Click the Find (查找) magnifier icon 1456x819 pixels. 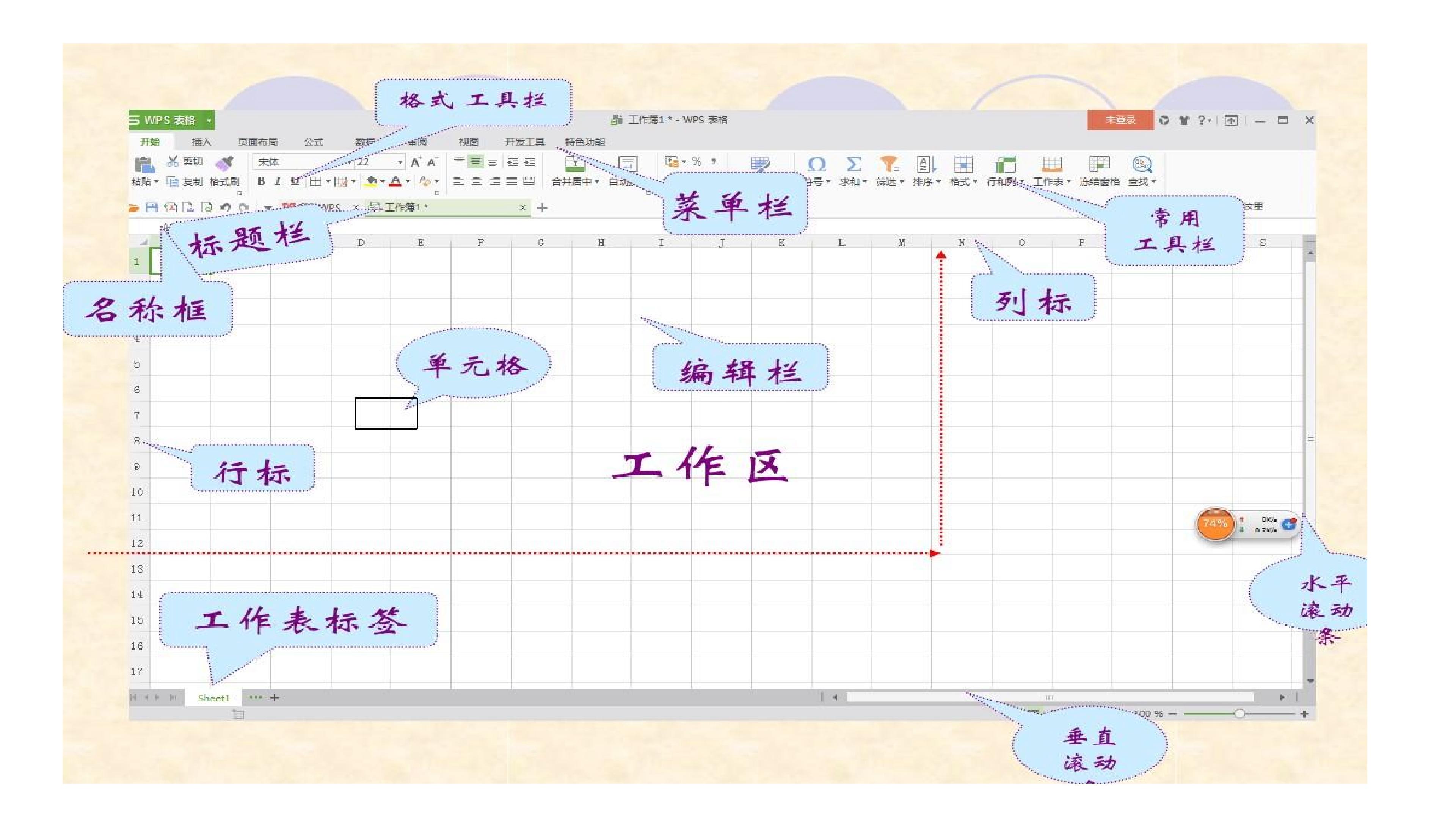[x=1142, y=165]
